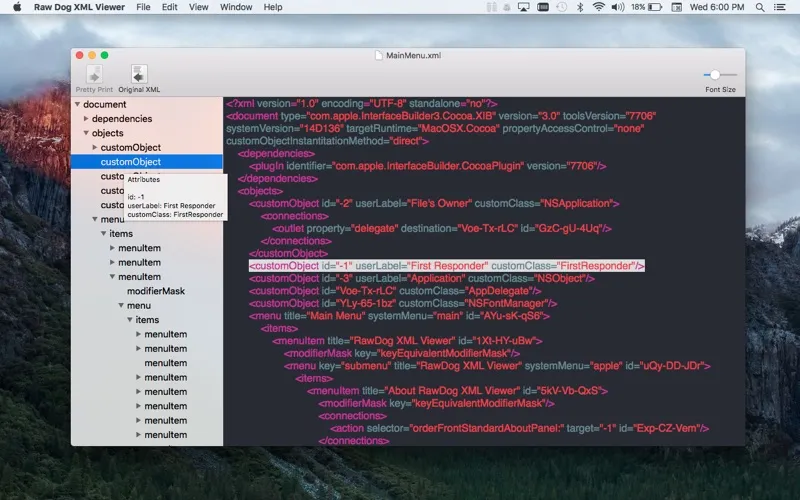This screenshot has height=500, width=800.
Task: Open the Apple menu logo
Action: [16, 7]
